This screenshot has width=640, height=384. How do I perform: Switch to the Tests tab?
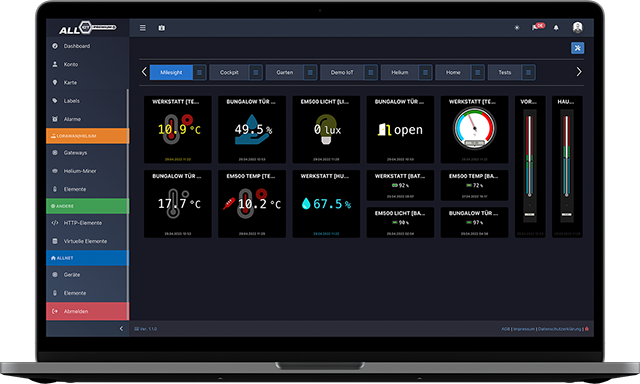(505, 73)
